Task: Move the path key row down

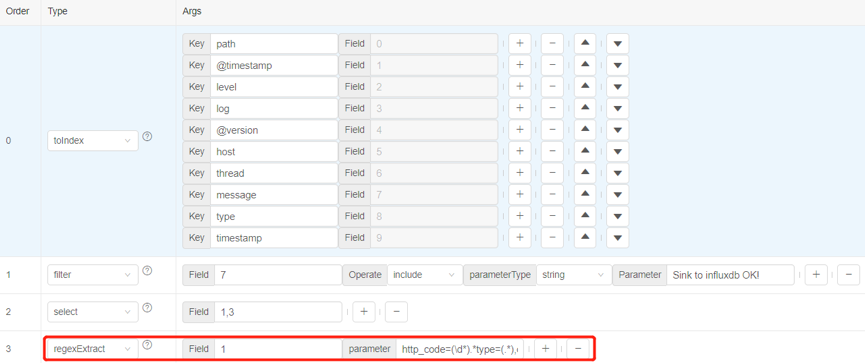Action: tap(617, 44)
